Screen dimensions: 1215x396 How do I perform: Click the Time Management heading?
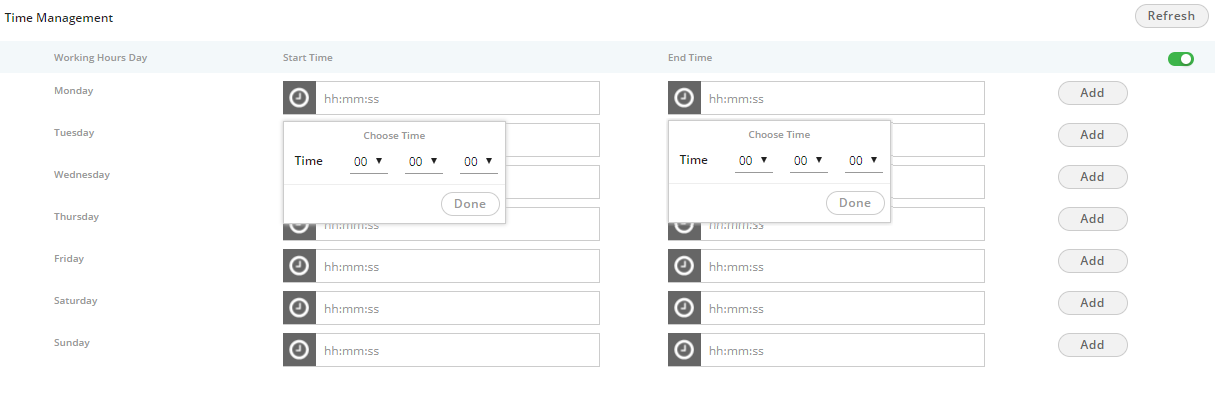pos(59,18)
